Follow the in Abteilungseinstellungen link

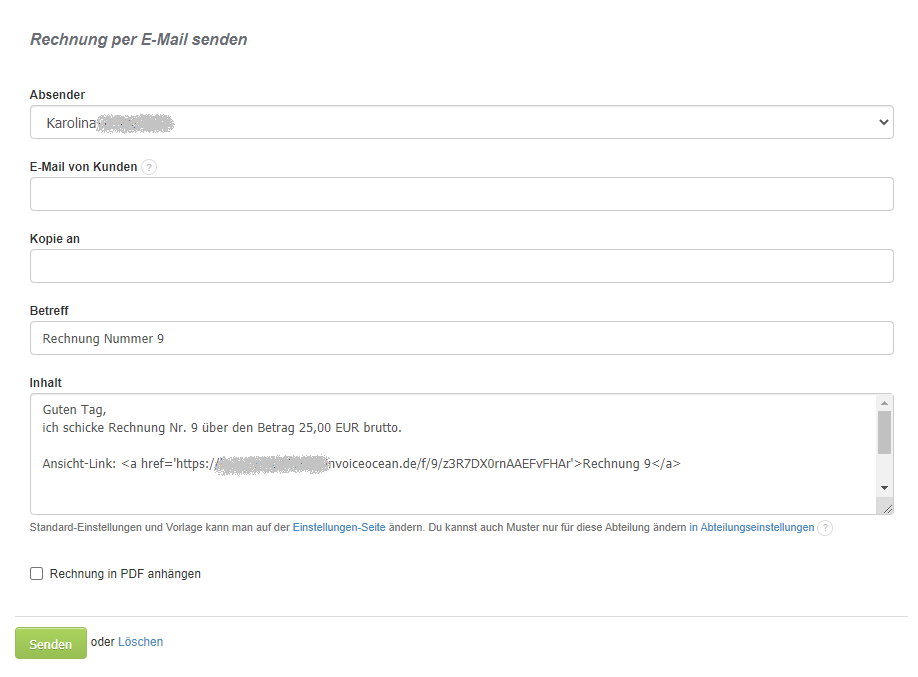pos(751,527)
